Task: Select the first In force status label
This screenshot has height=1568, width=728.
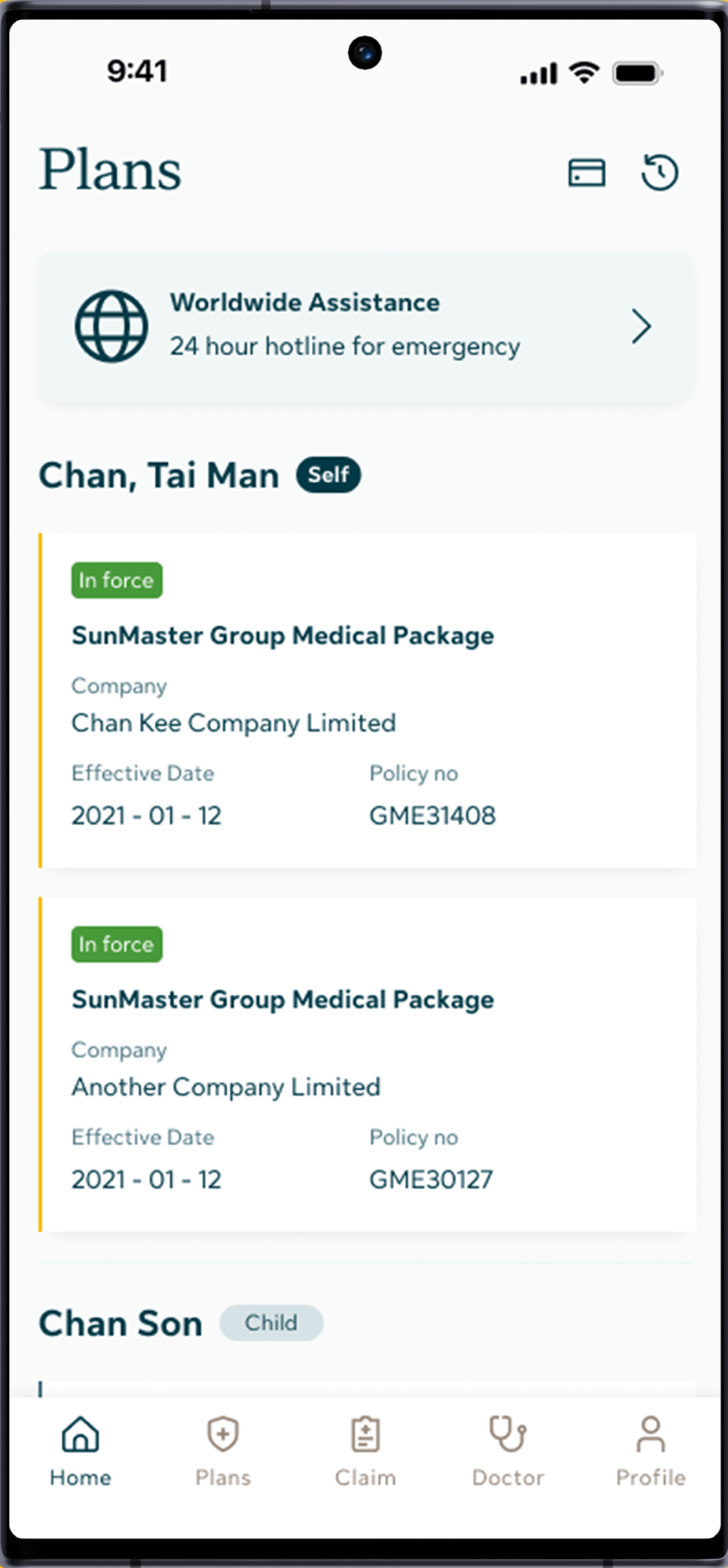Action: (116, 580)
